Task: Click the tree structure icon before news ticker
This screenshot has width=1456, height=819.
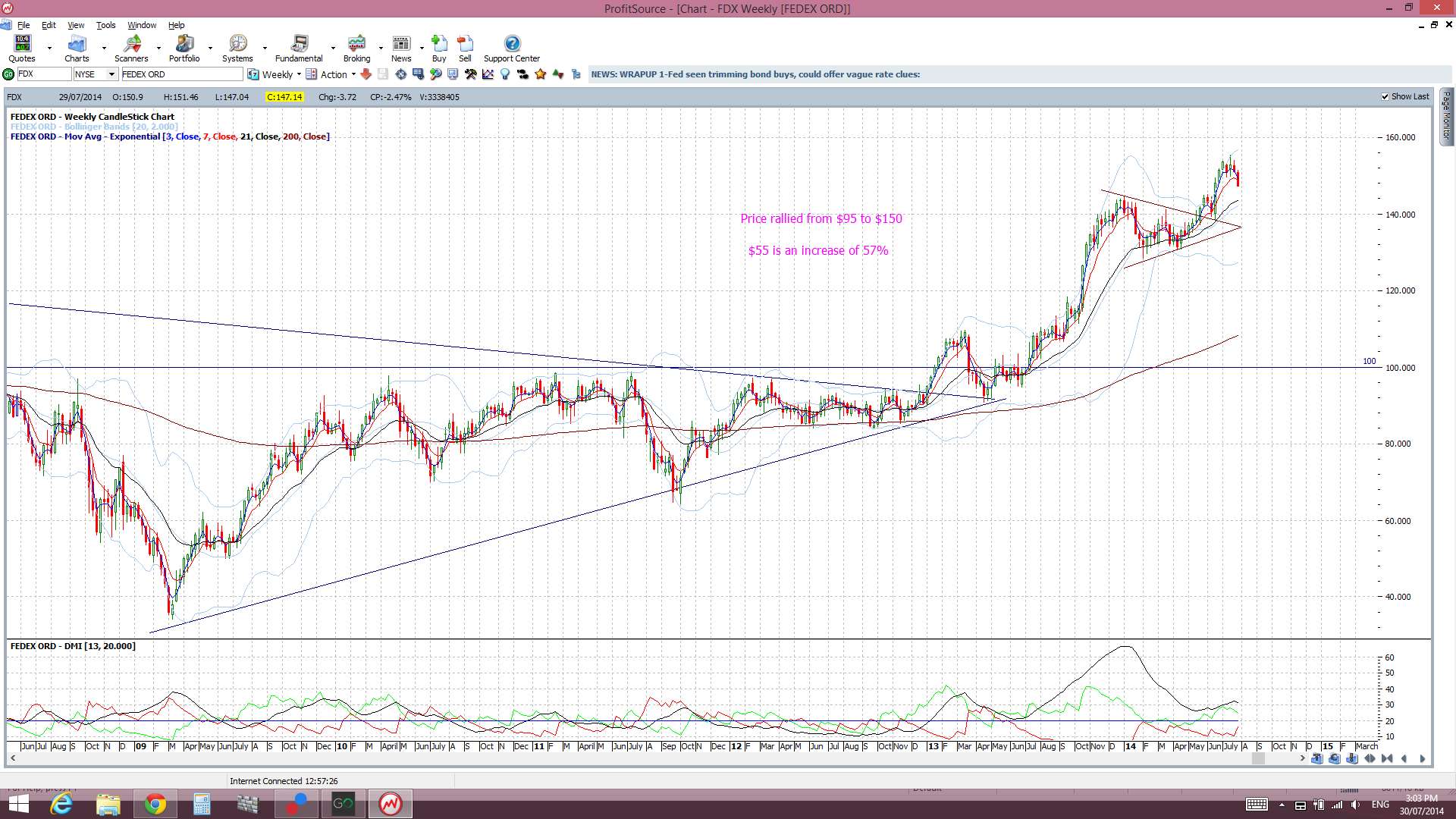Action: pyautogui.click(x=576, y=74)
